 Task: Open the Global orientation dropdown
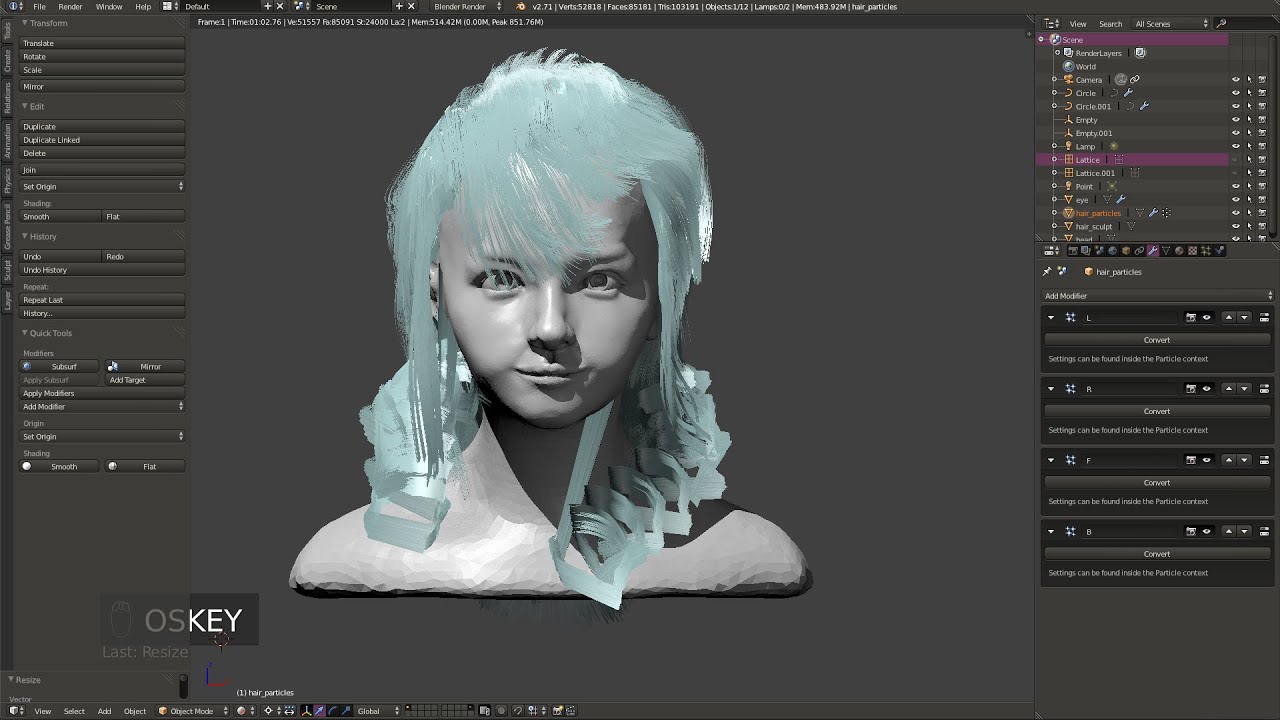click(x=379, y=711)
